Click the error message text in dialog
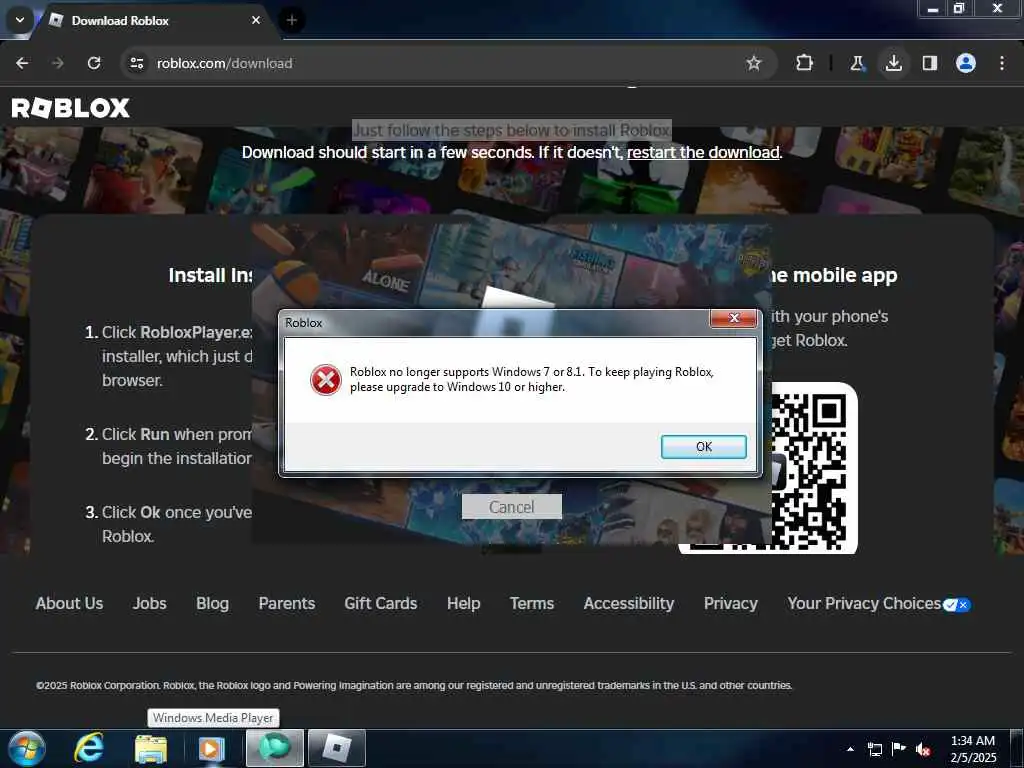The image size is (1024, 768). pos(532,379)
